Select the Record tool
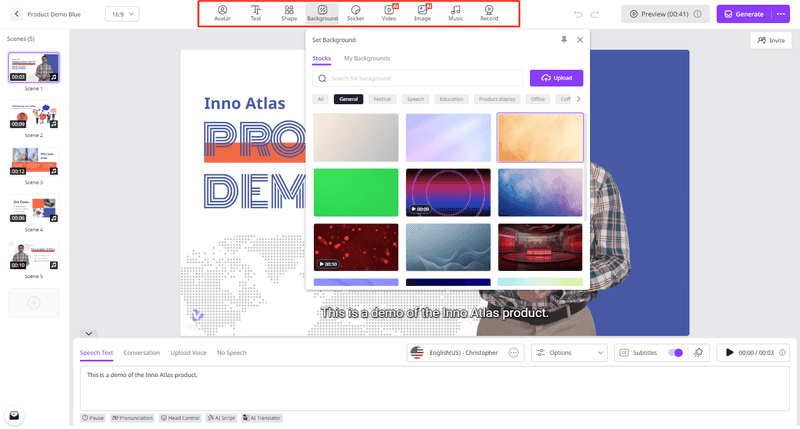 pyautogui.click(x=489, y=13)
